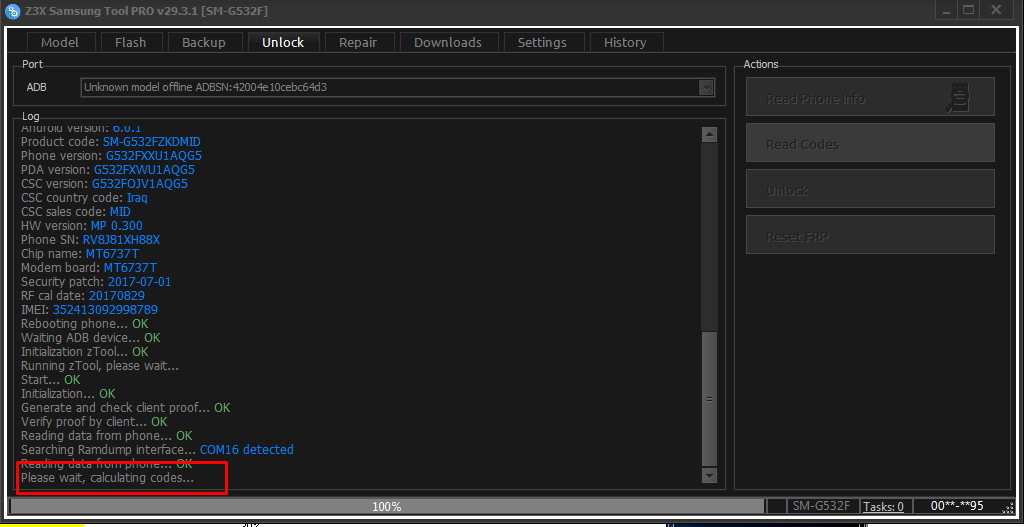This screenshot has height=527, width=1024.
Task: Click Verify proof by client line
Action: 94,422
